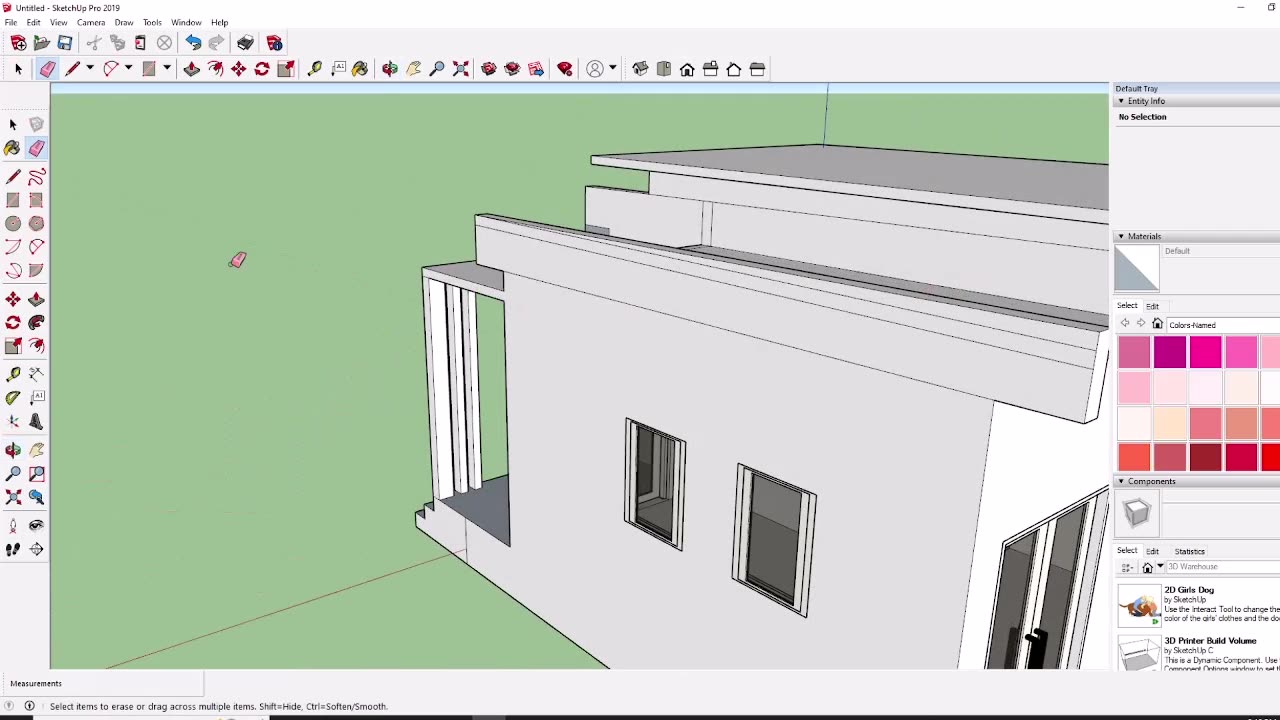This screenshot has width=1280, height=720.
Task: Open the Edit menu
Action: tap(34, 22)
